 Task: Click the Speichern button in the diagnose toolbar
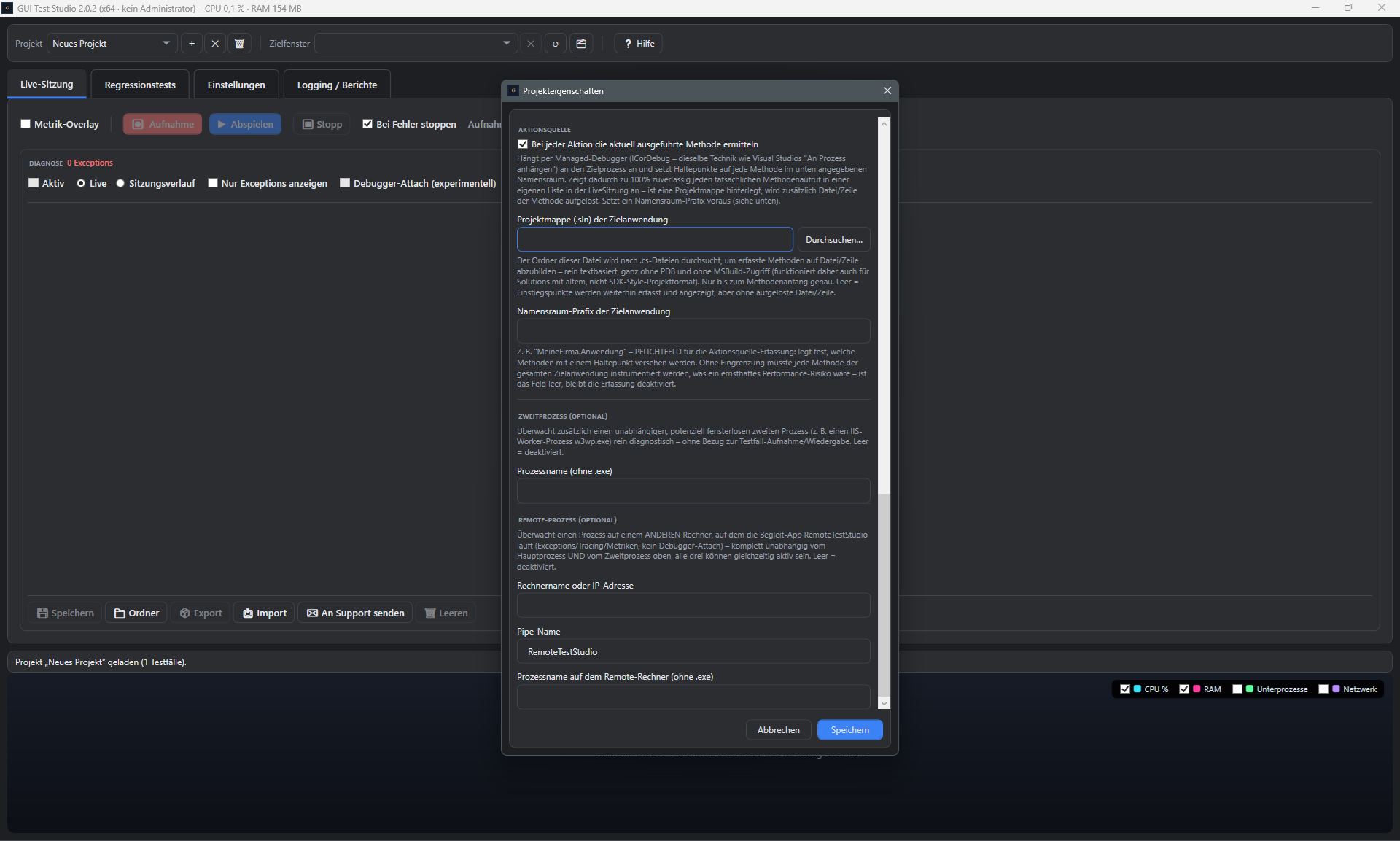tap(66, 613)
